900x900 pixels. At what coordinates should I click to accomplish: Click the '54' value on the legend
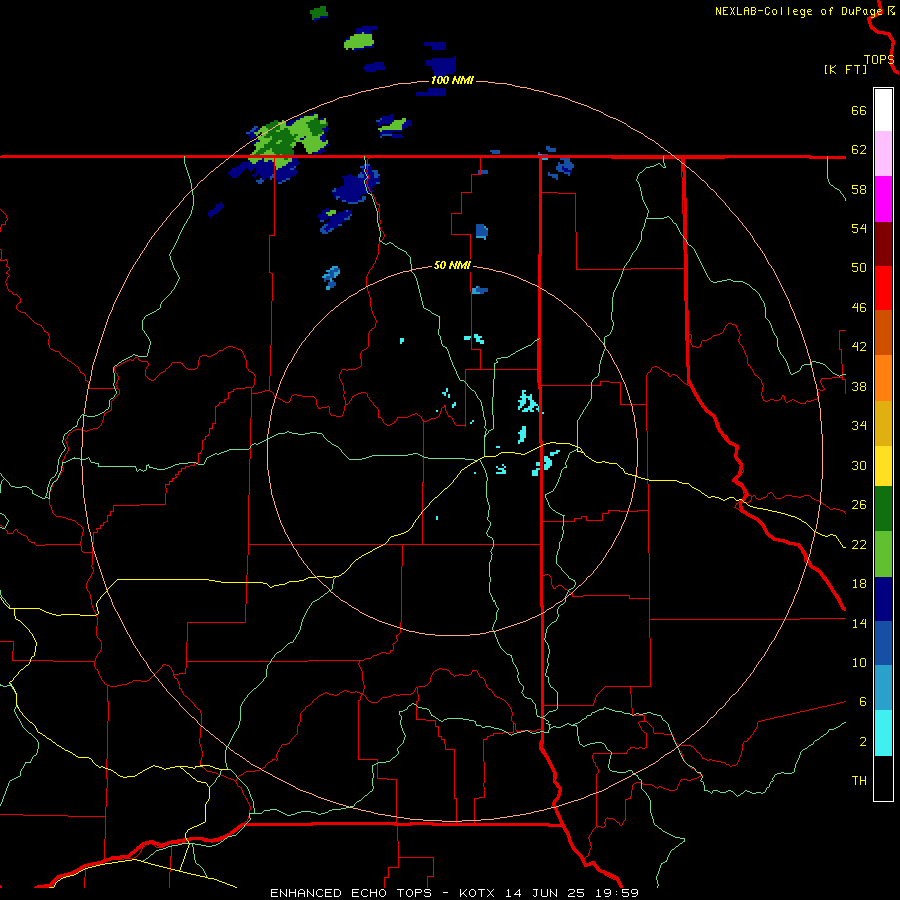coord(859,228)
